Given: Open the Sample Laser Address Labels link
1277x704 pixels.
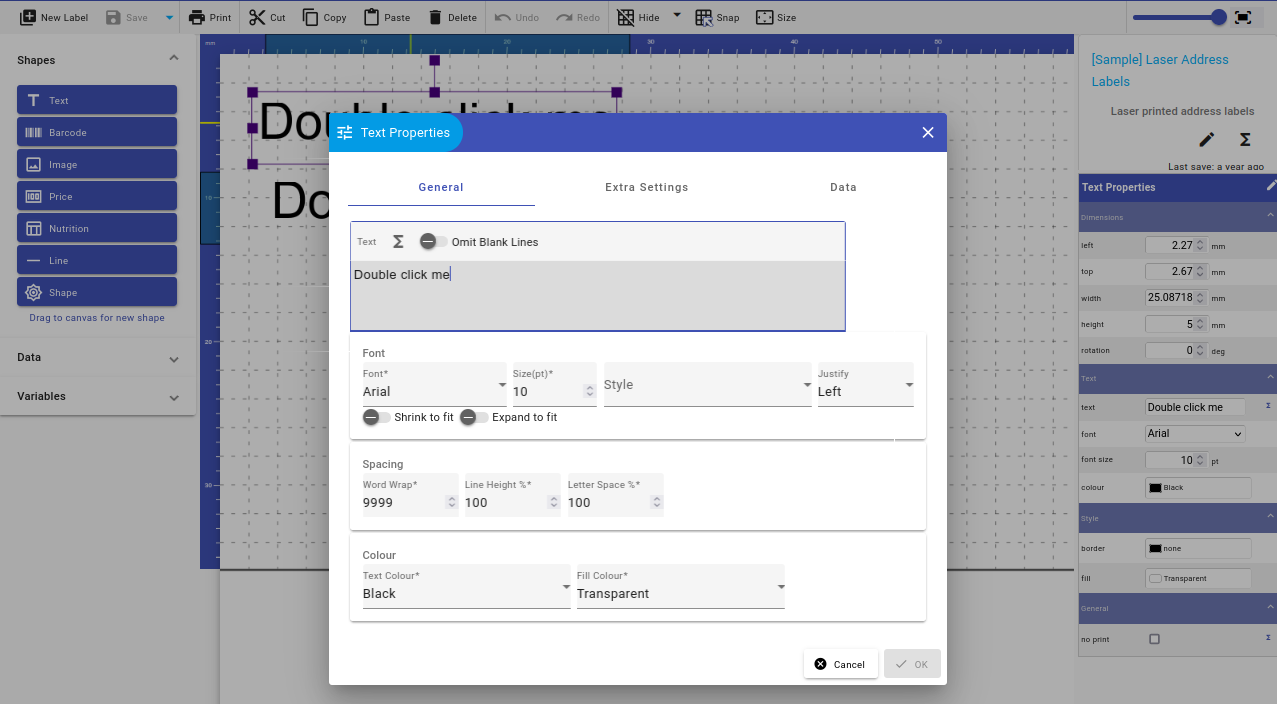Looking at the screenshot, I should tap(1159, 70).
